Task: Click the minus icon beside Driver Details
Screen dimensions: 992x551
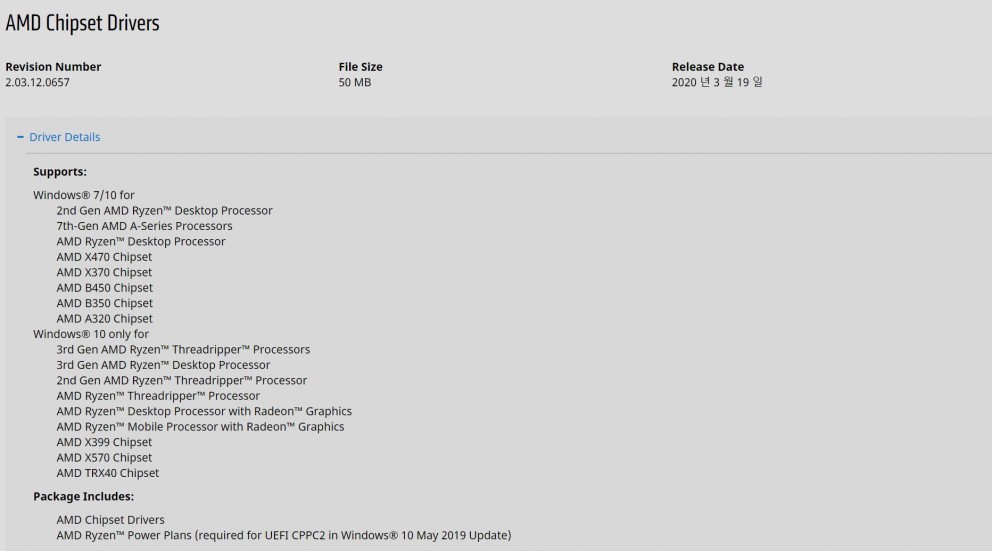Action: pyautogui.click(x=20, y=137)
